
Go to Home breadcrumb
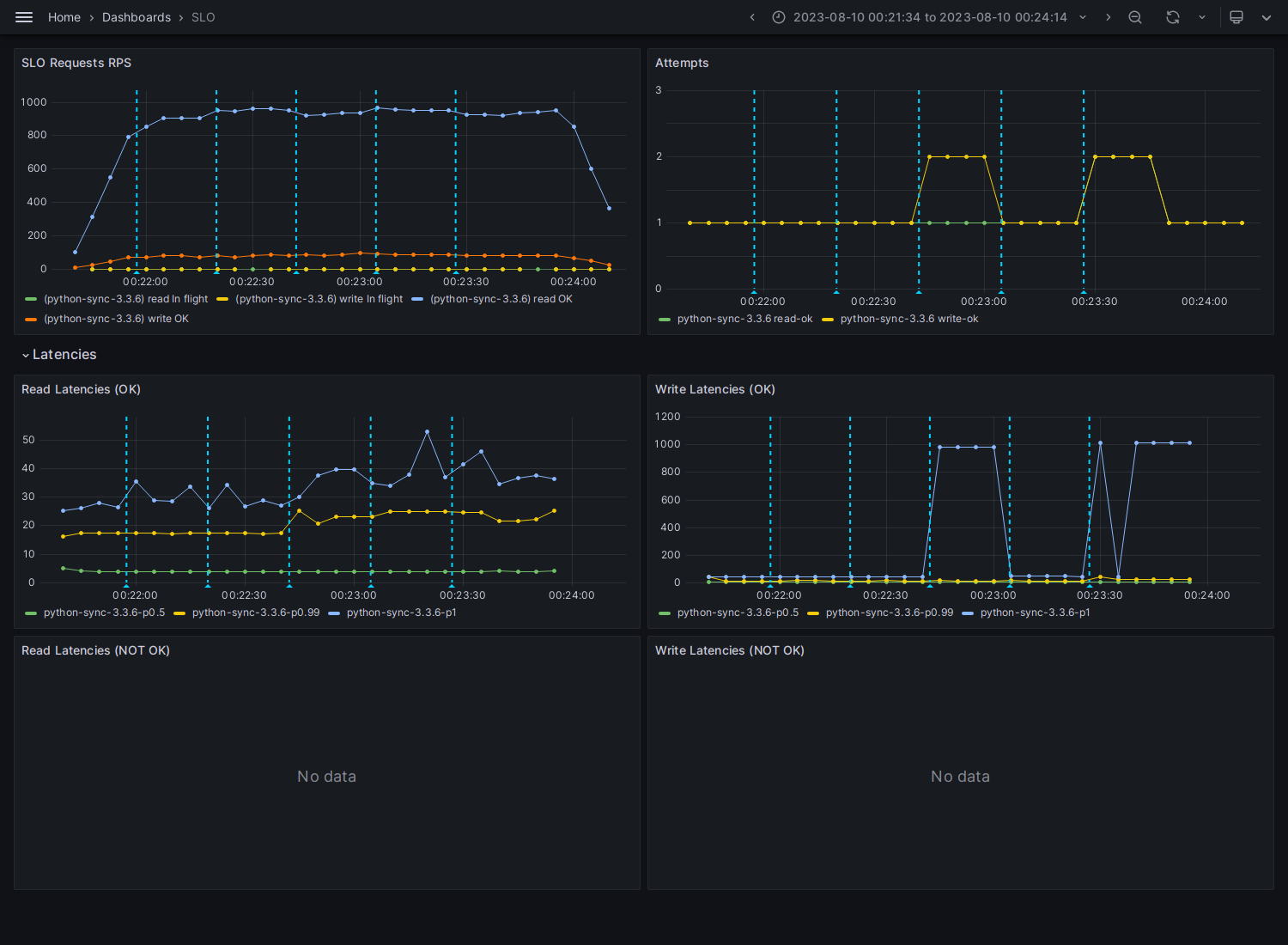coord(64,17)
